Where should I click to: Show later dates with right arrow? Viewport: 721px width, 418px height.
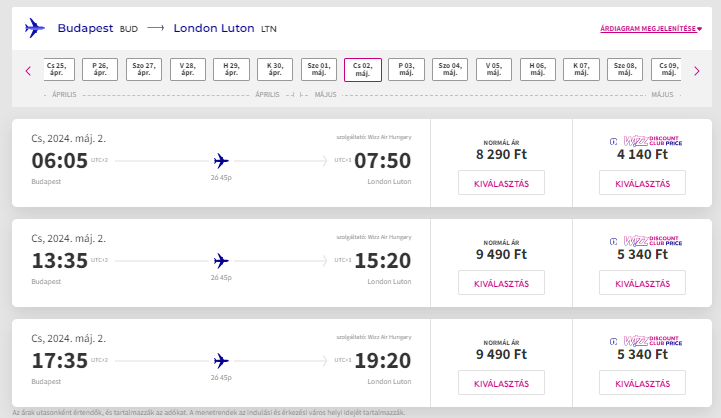point(697,71)
